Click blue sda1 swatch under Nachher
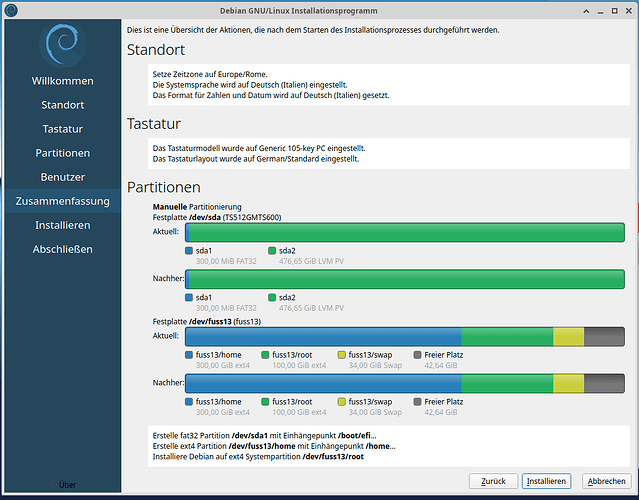The image size is (639, 500). click(x=189, y=297)
